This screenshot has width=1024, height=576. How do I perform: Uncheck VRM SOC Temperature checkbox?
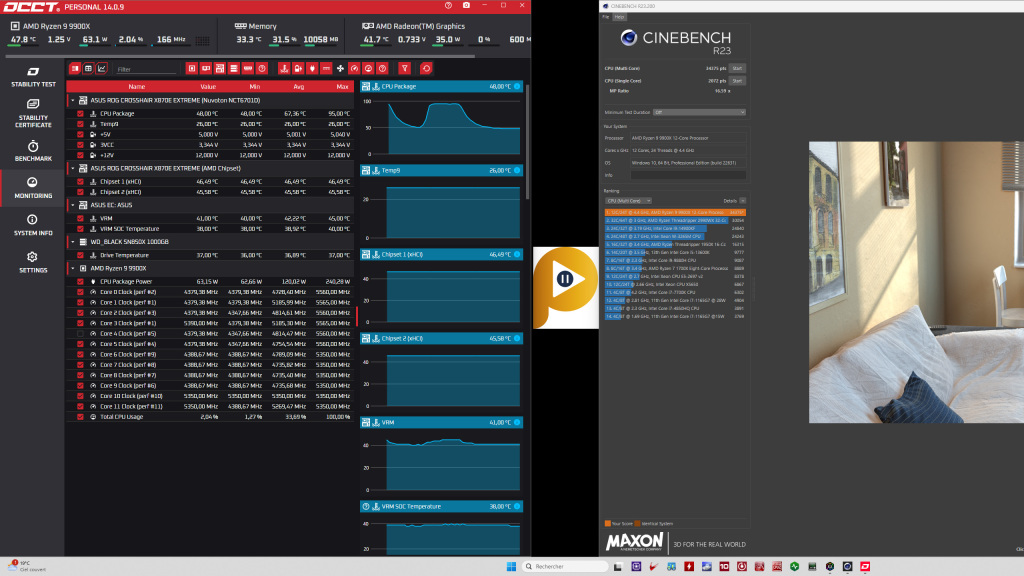[x=80, y=229]
